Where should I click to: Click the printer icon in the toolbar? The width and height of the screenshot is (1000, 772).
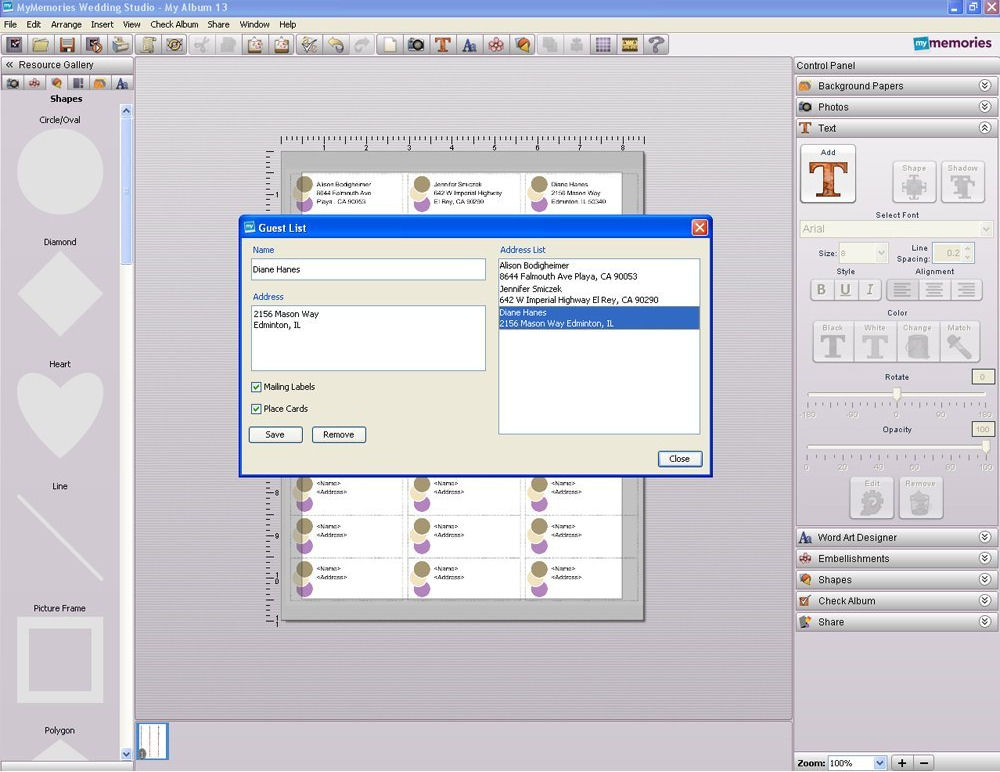point(121,45)
